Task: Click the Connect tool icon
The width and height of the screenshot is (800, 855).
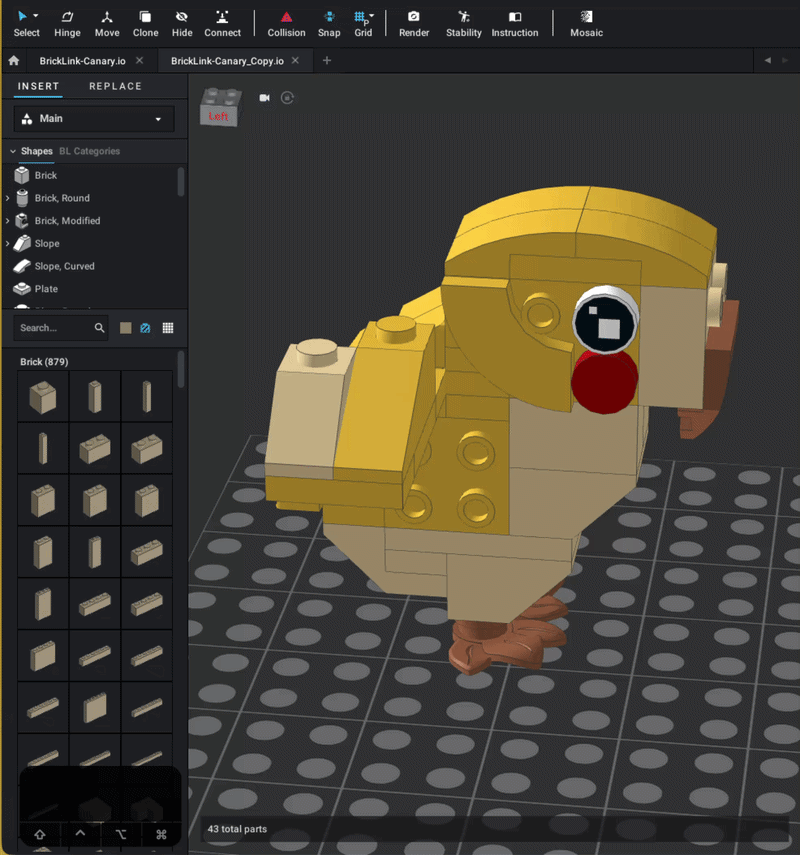Action: tap(222, 23)
